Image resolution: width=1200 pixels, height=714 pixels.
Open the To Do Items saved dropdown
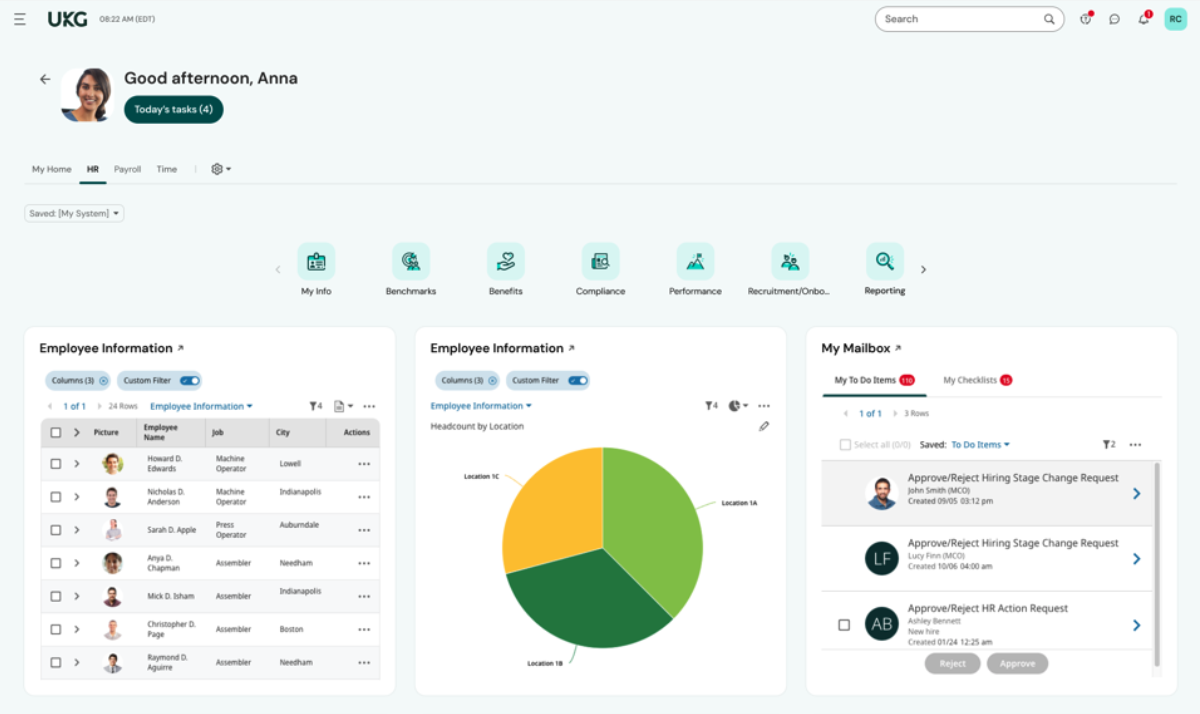coord(980,445)
